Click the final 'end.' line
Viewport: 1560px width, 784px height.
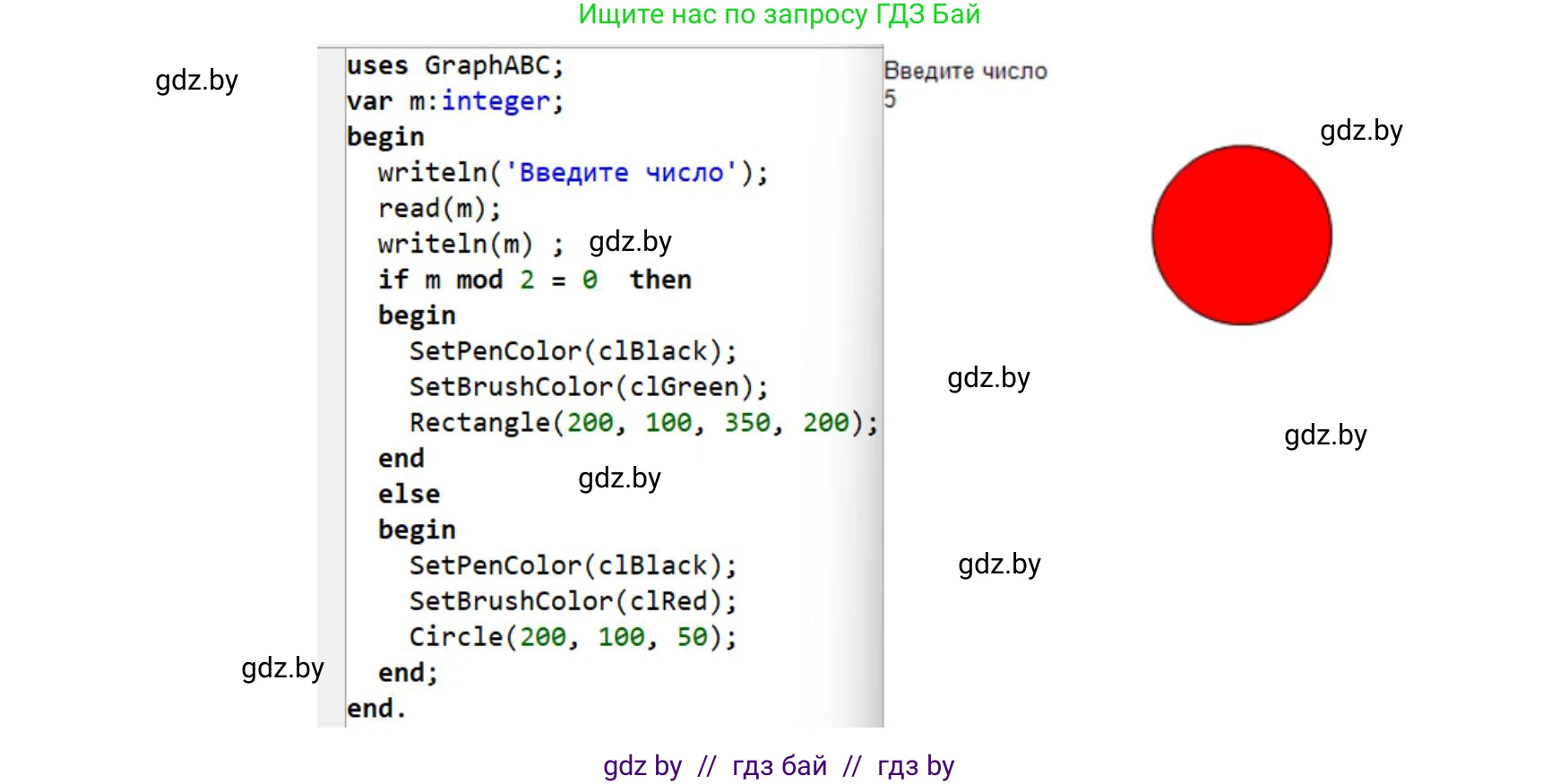(376, 708)
